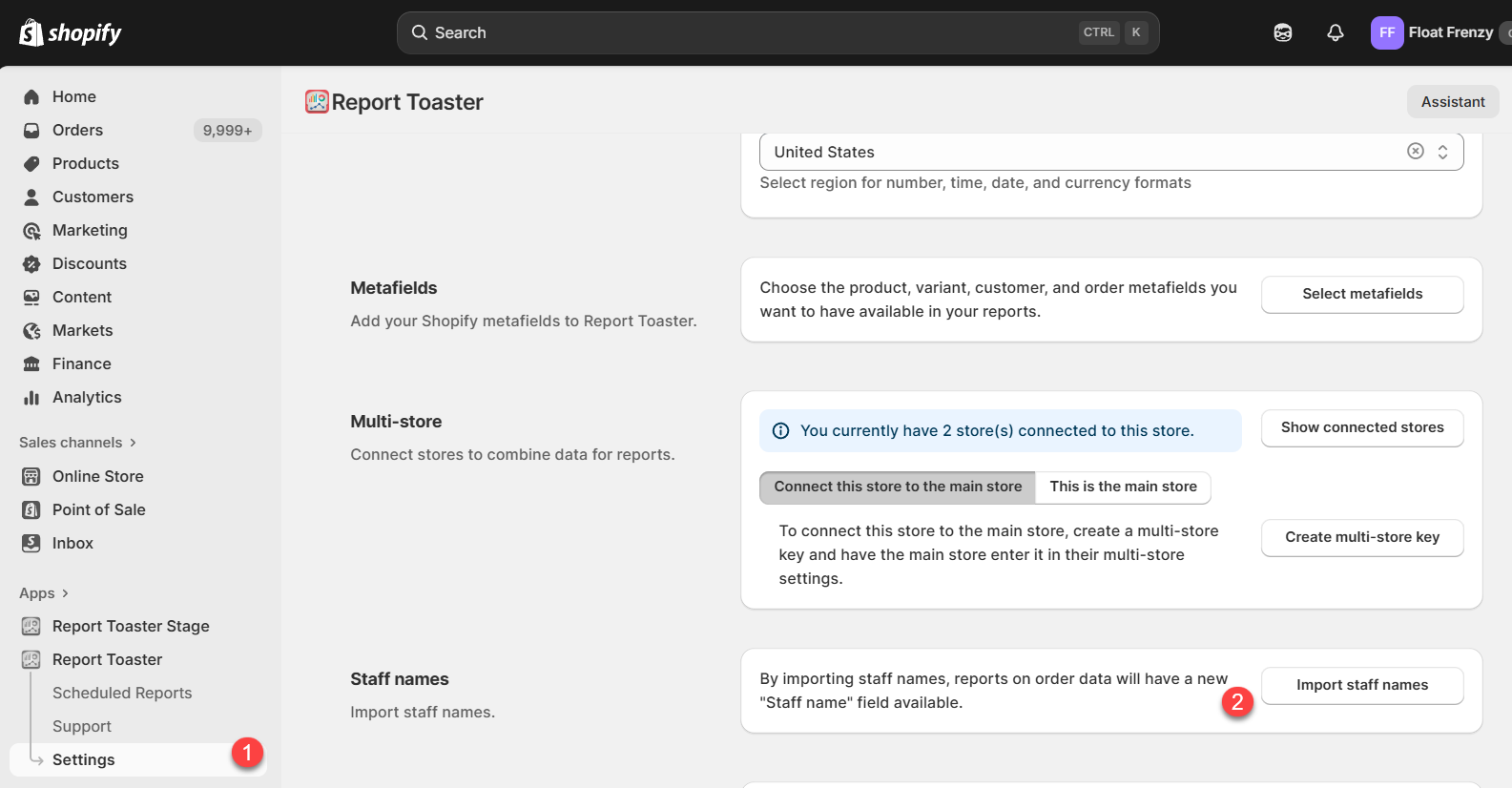Open the region dropdown arrows

1442,152
